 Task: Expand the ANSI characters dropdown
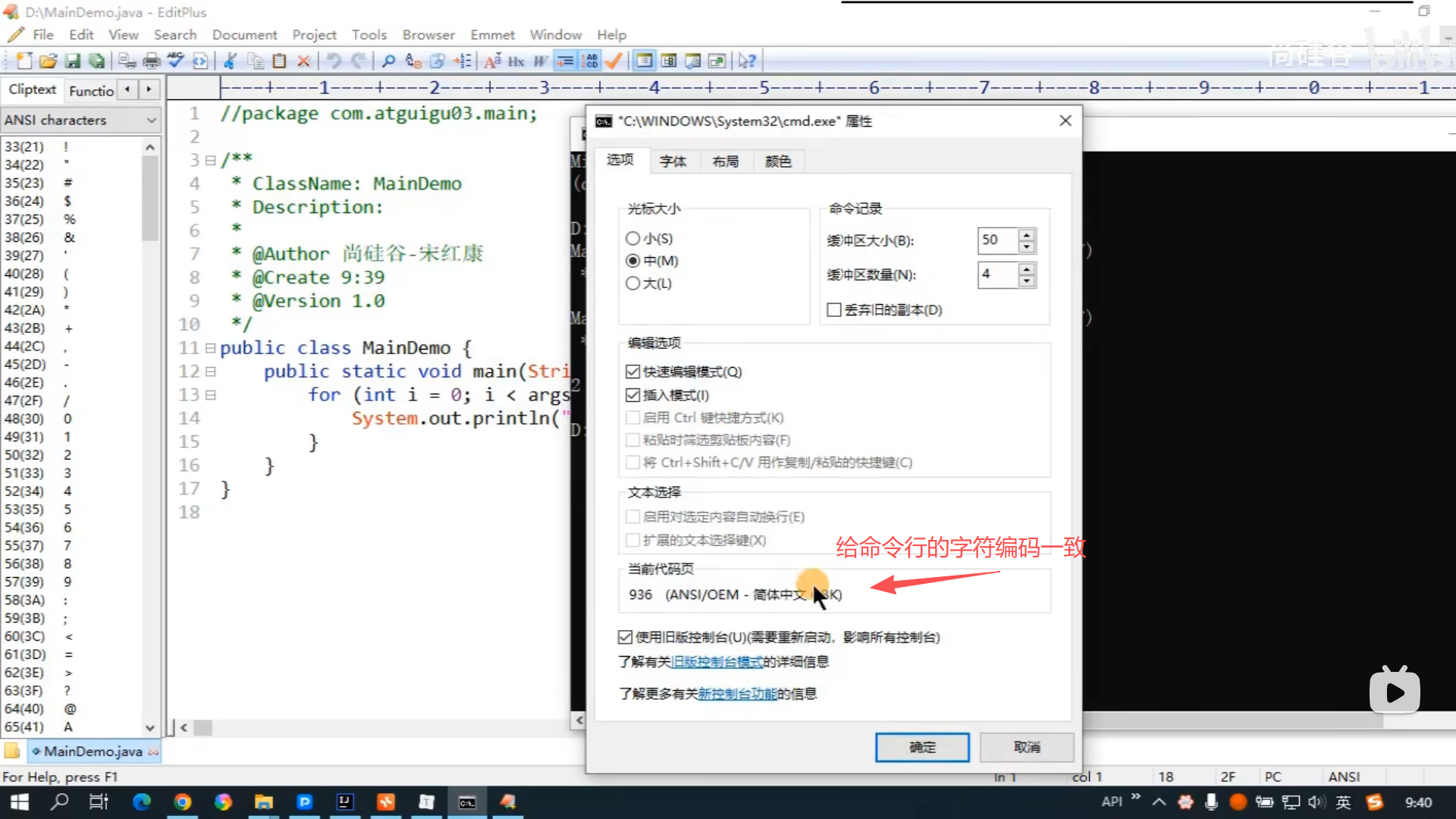coord(151,120)
